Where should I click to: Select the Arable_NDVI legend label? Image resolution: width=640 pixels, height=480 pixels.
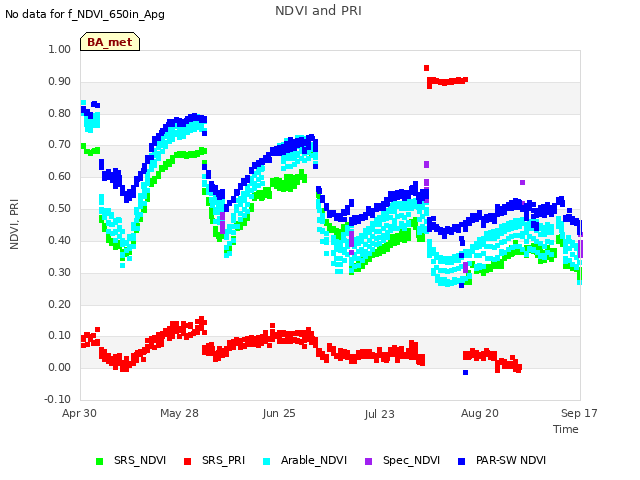314,460
